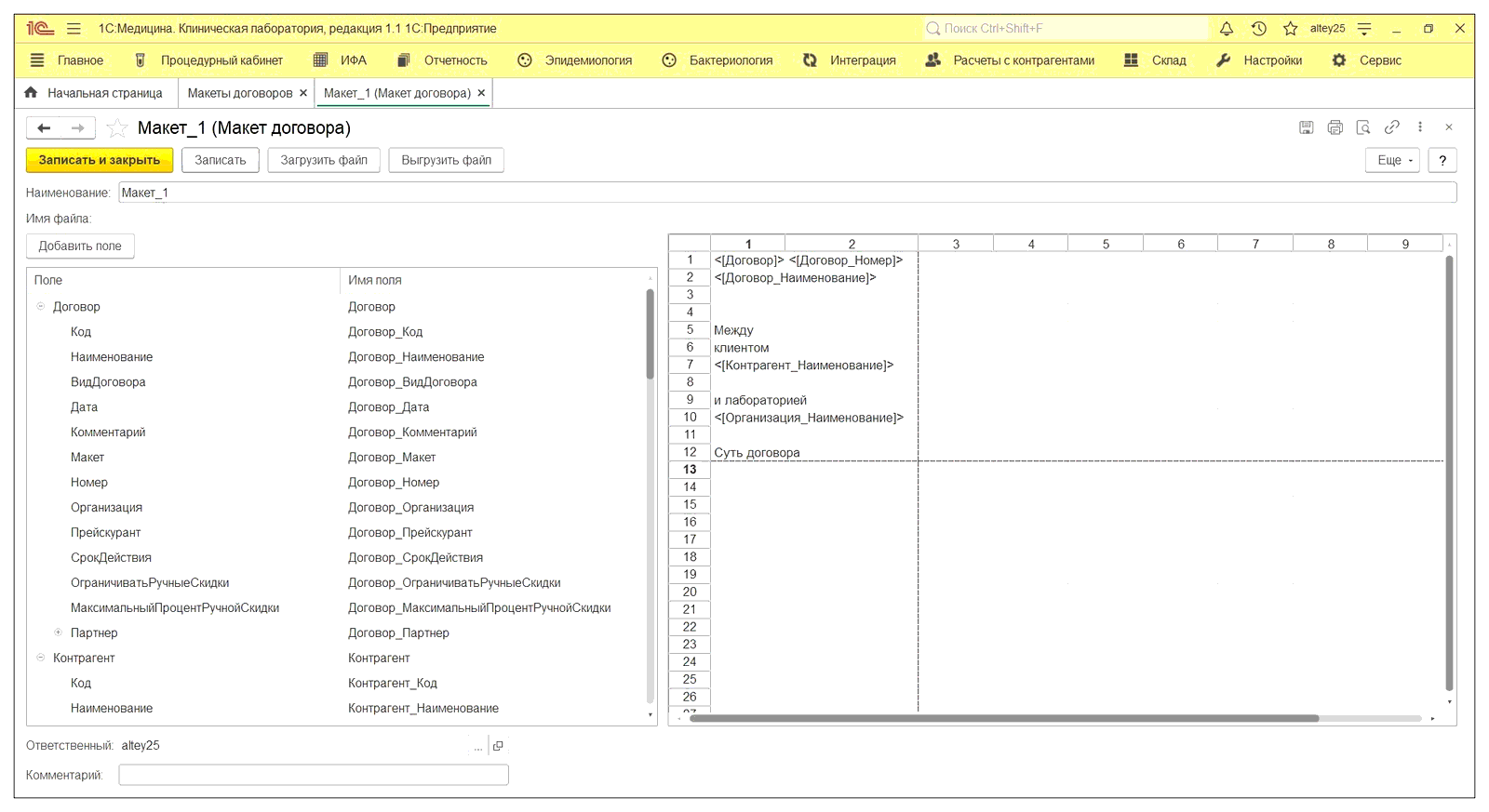
Task: Switch to Макеты договоров tab
Action: coord(240,93)
